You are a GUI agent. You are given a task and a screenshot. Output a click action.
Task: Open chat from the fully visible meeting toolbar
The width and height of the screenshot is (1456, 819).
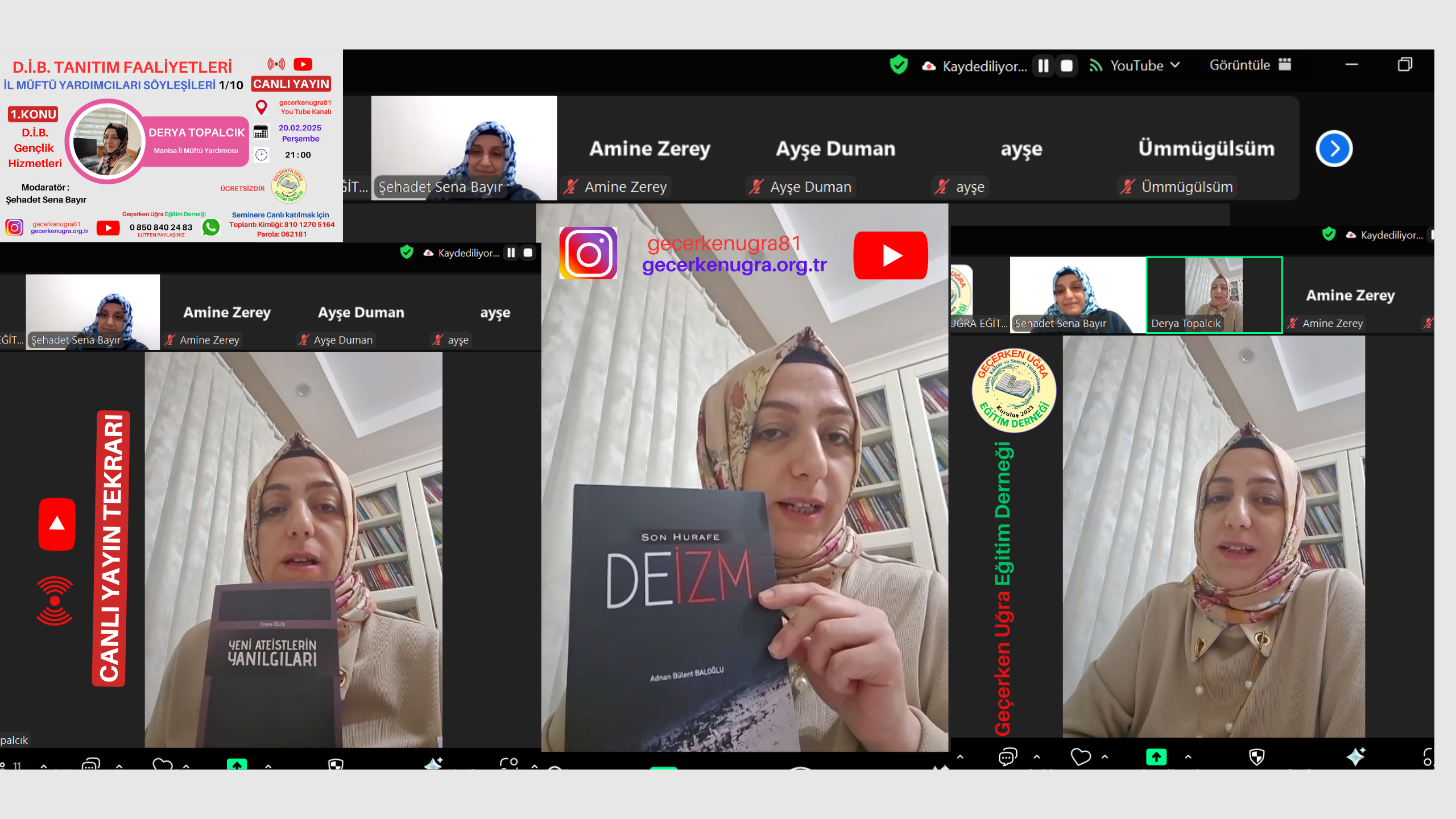point(1007,757)
